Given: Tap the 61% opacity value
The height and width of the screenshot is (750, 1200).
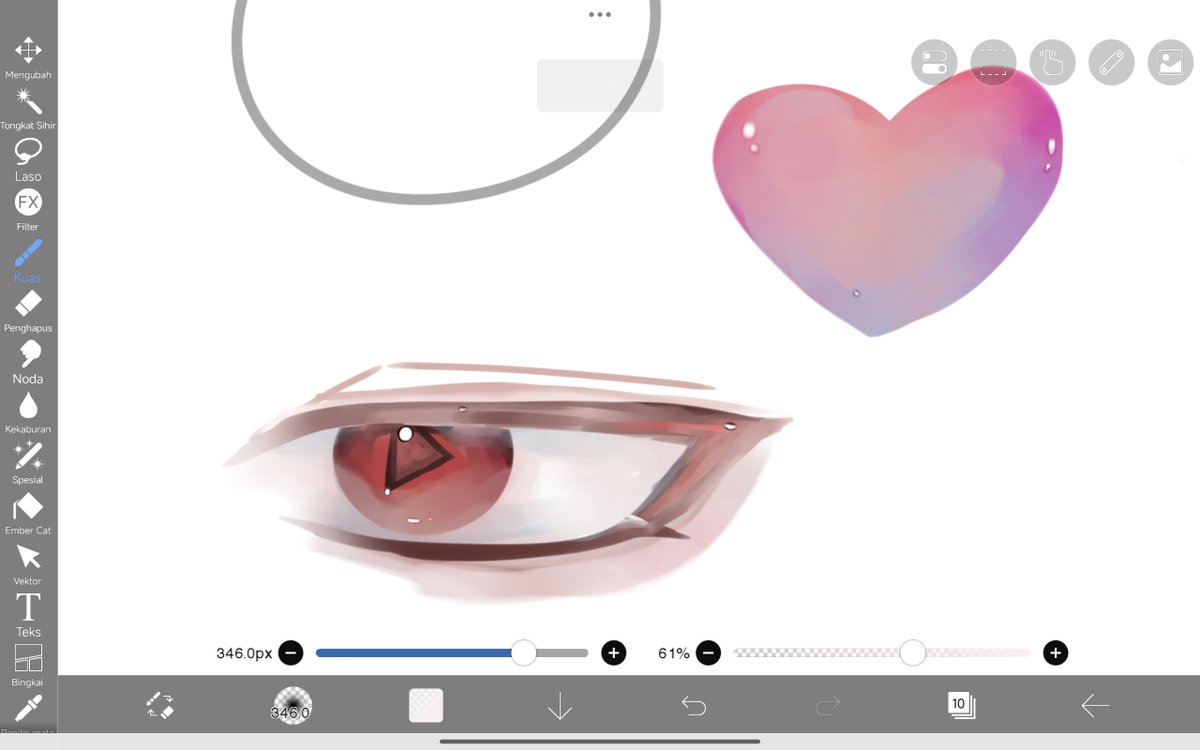Looking at the screenshot, I should (x=674, y=653).
